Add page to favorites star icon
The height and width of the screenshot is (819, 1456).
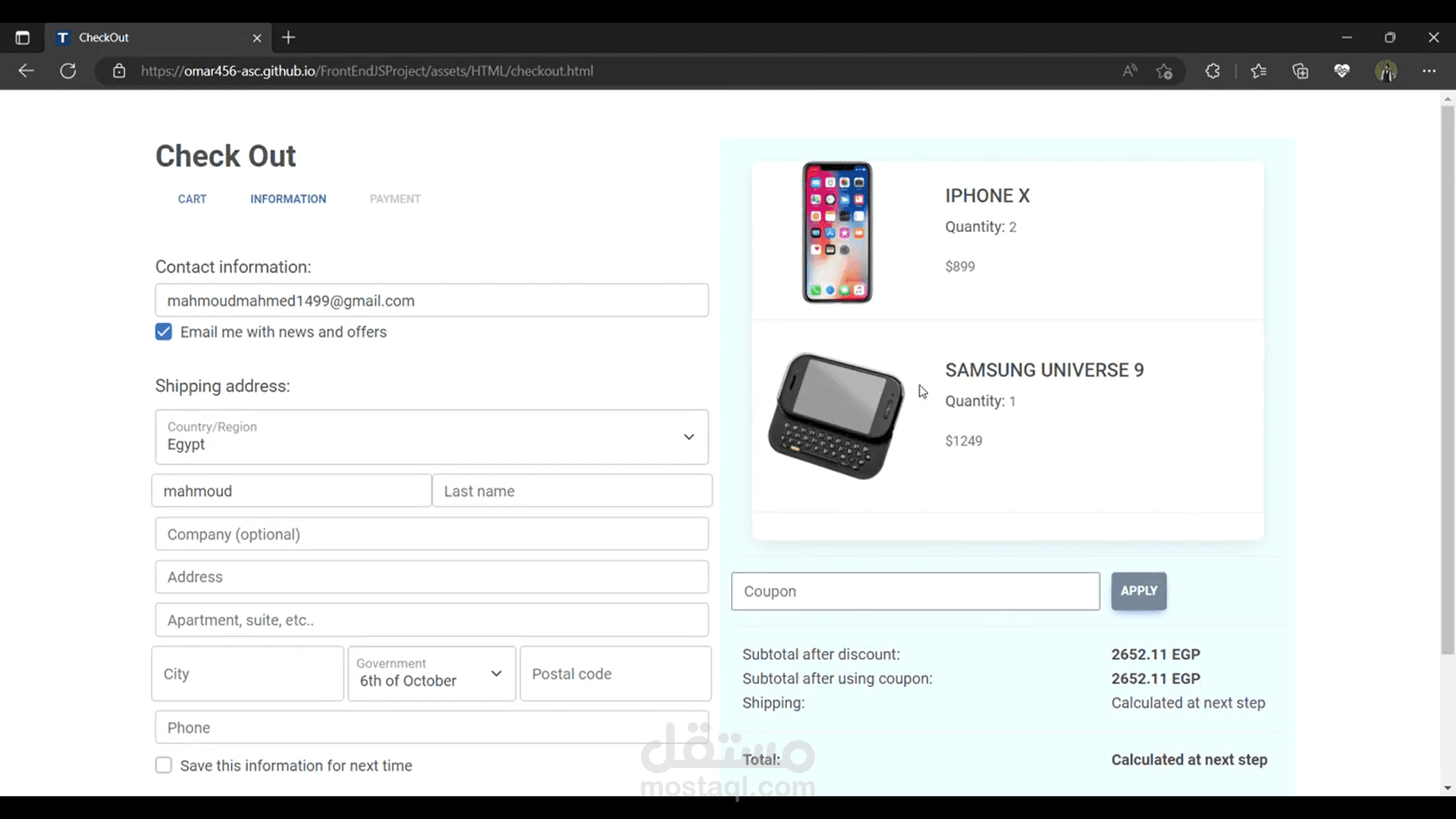point(1165,71)
